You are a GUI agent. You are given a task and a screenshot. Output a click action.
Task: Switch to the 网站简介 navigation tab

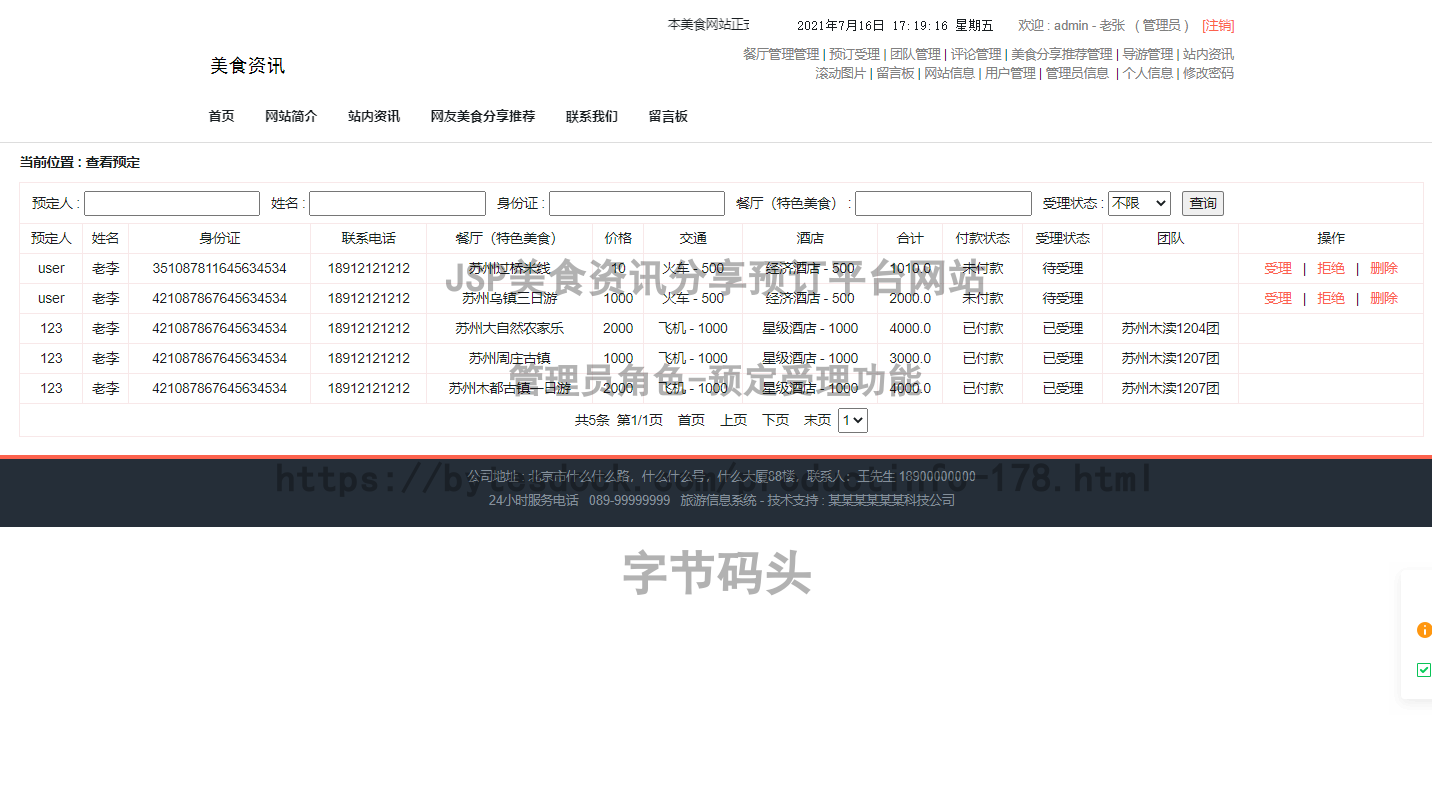(x=291, y=116)
